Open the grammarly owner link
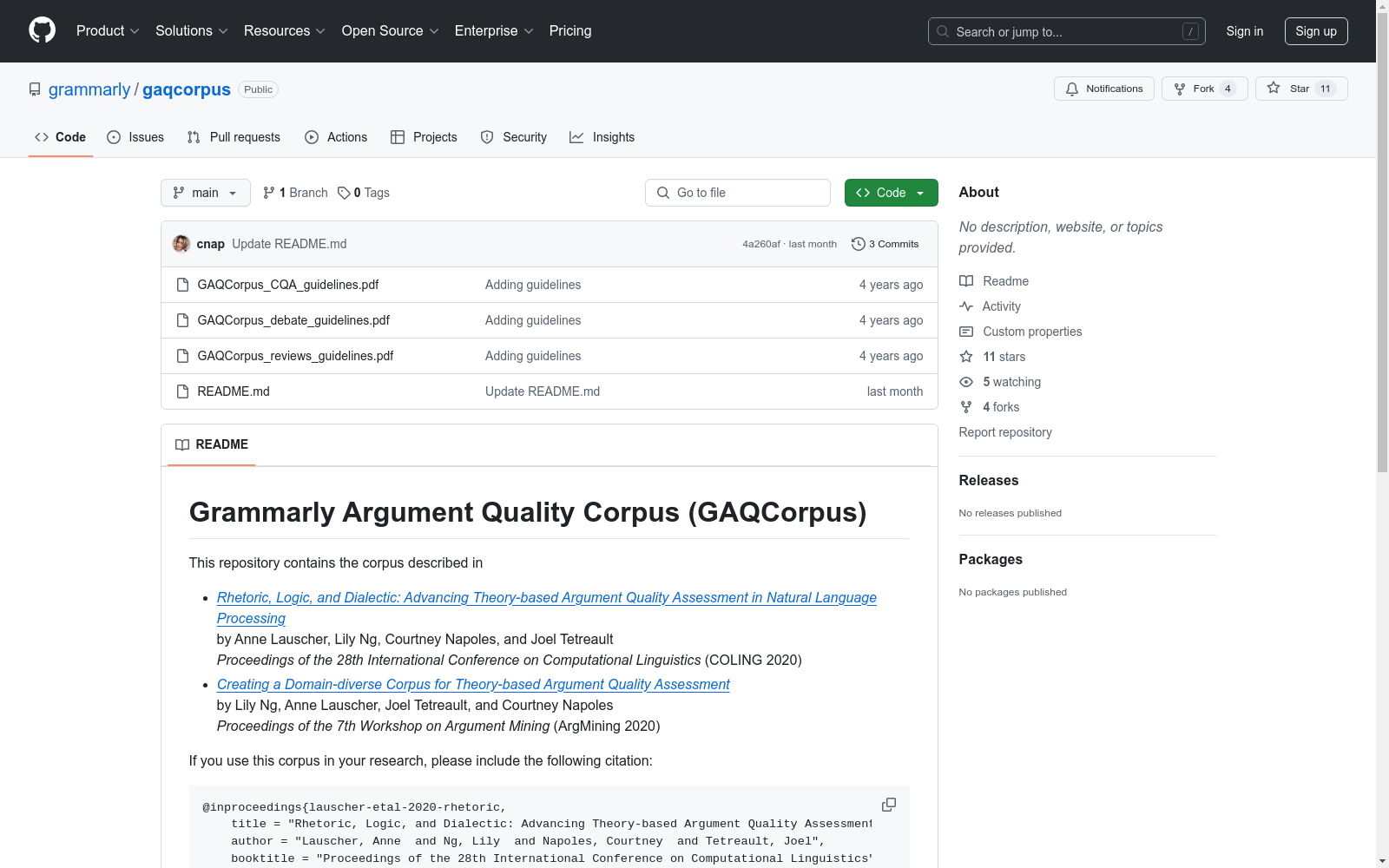Viewport: 1389px width, 868px height. [x=89, y=89]
